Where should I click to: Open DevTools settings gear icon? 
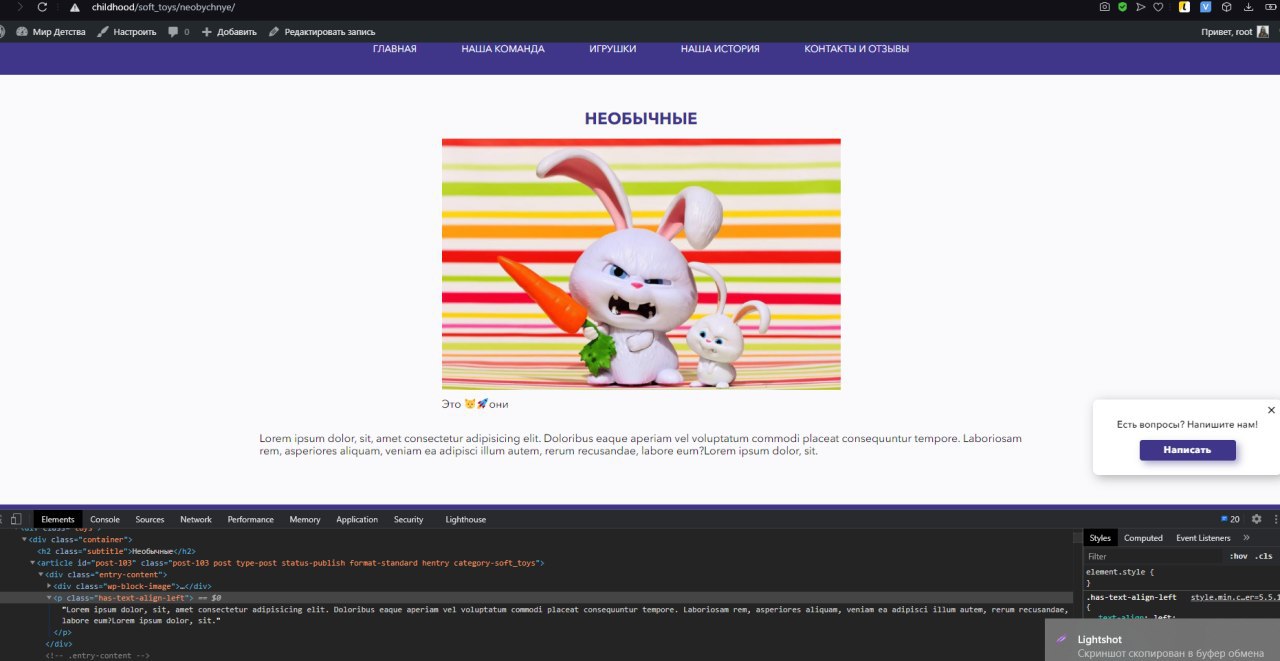click(1257, 519)
